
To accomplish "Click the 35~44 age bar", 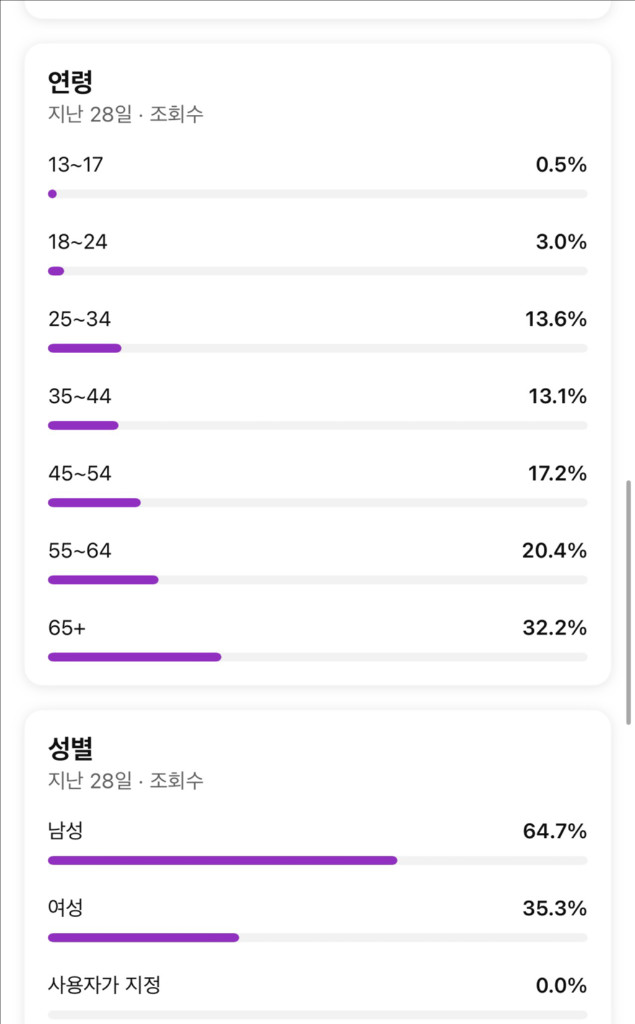I will (x=317, y=425).
